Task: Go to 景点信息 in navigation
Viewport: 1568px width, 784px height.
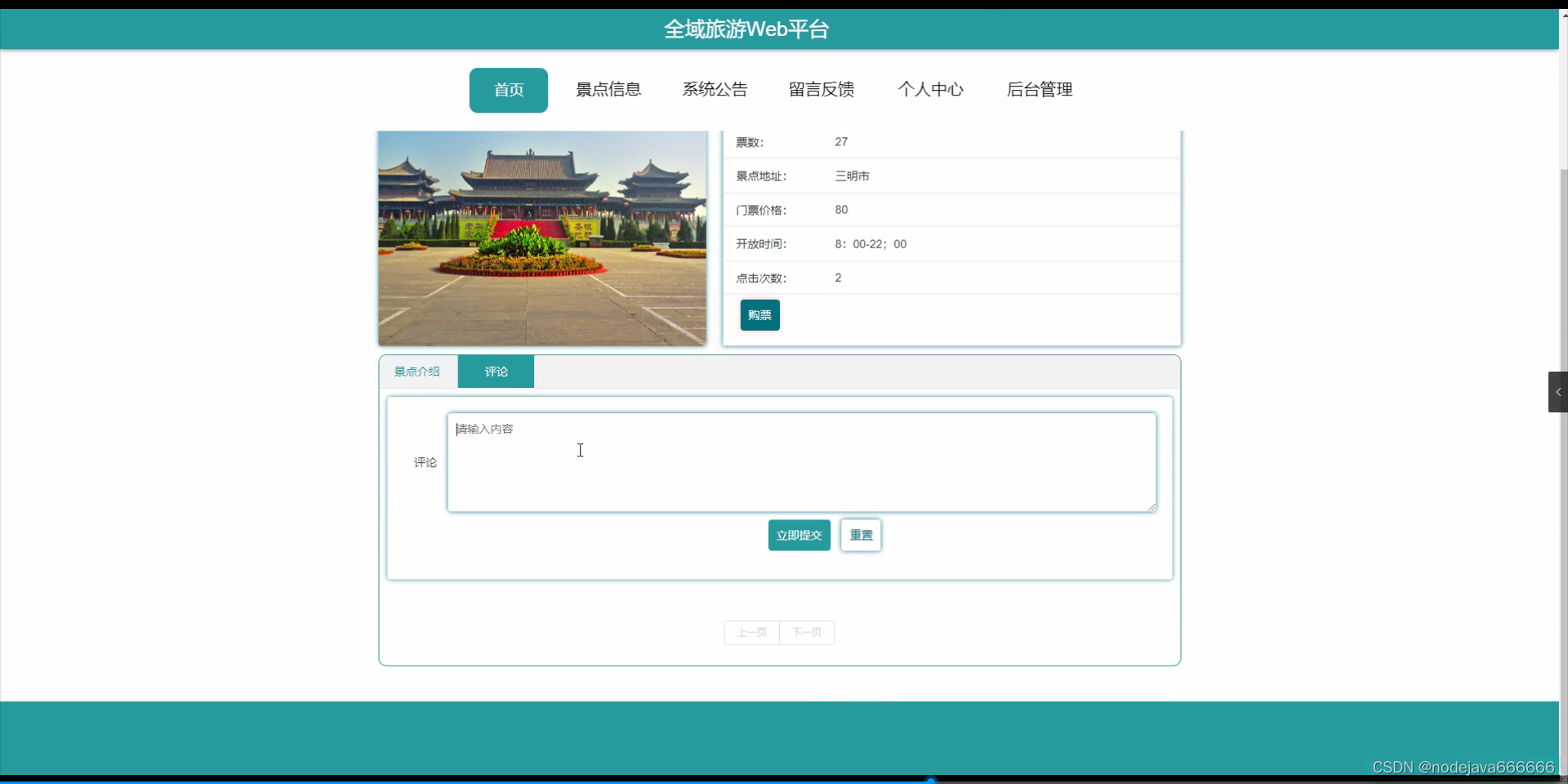Action: pos(608,90)
